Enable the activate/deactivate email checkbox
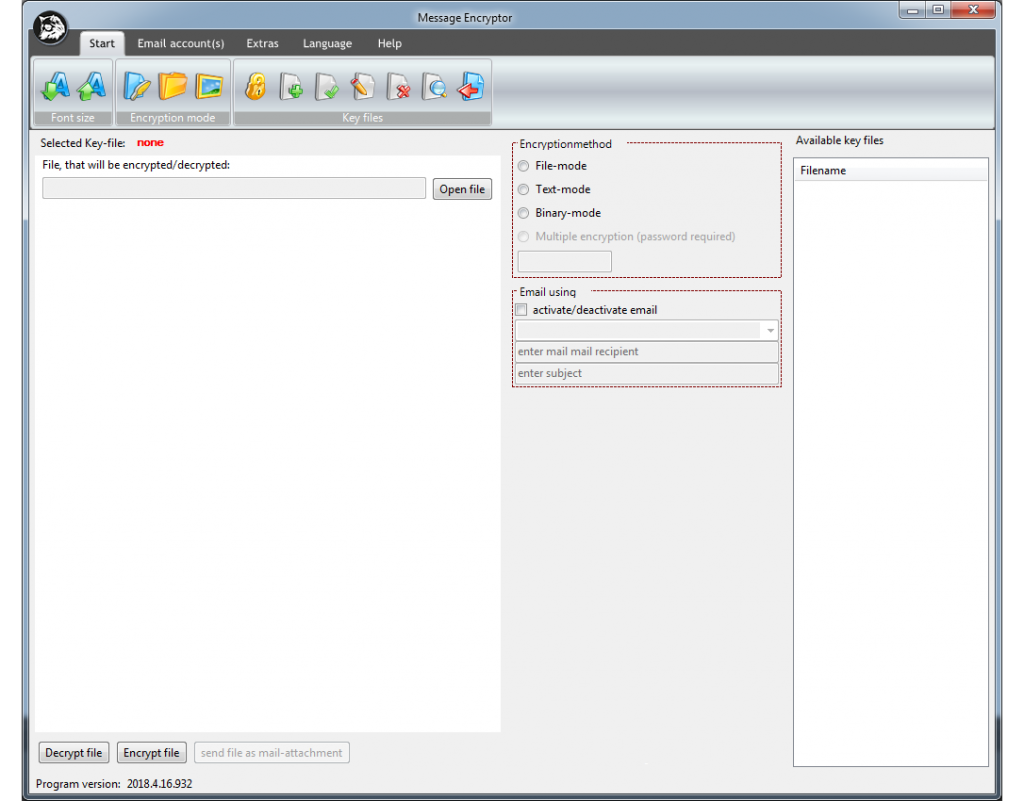 [x=521, y=310]
